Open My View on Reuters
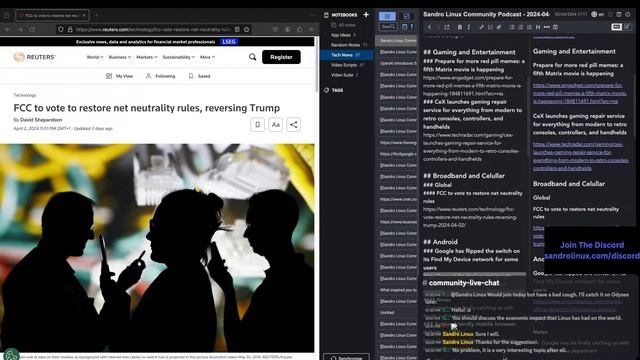 (119, 76)
